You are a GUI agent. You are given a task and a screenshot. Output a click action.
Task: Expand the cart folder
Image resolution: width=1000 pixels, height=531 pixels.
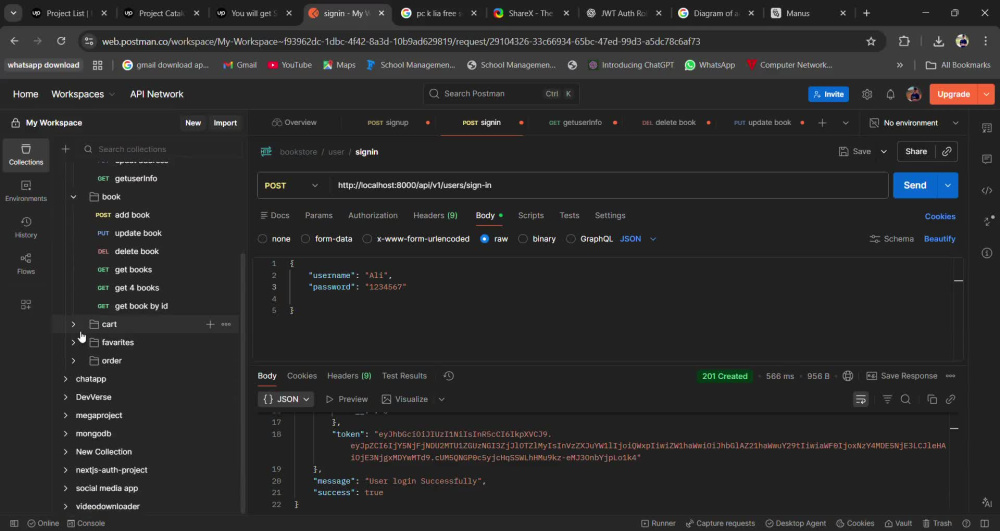pyautogui.click(x=73, y=324)
